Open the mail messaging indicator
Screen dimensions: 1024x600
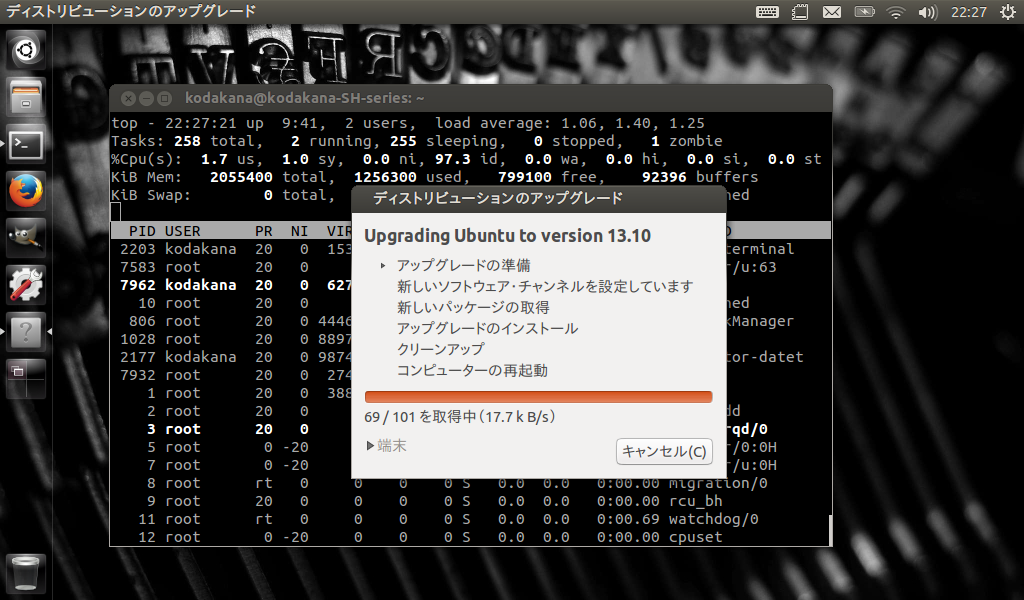click(x=831, y=12)
